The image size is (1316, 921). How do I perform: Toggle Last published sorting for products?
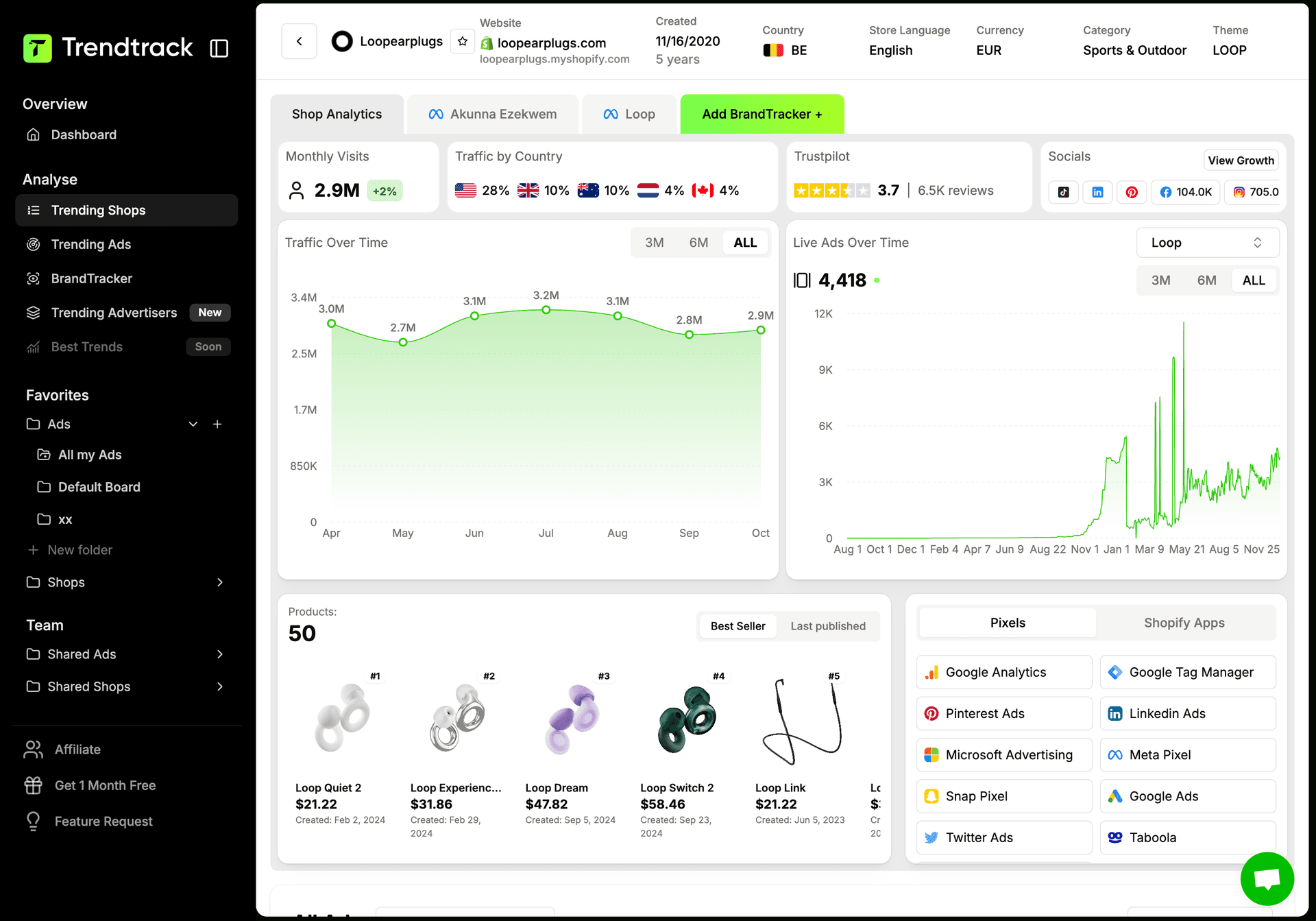coord(827,626)
